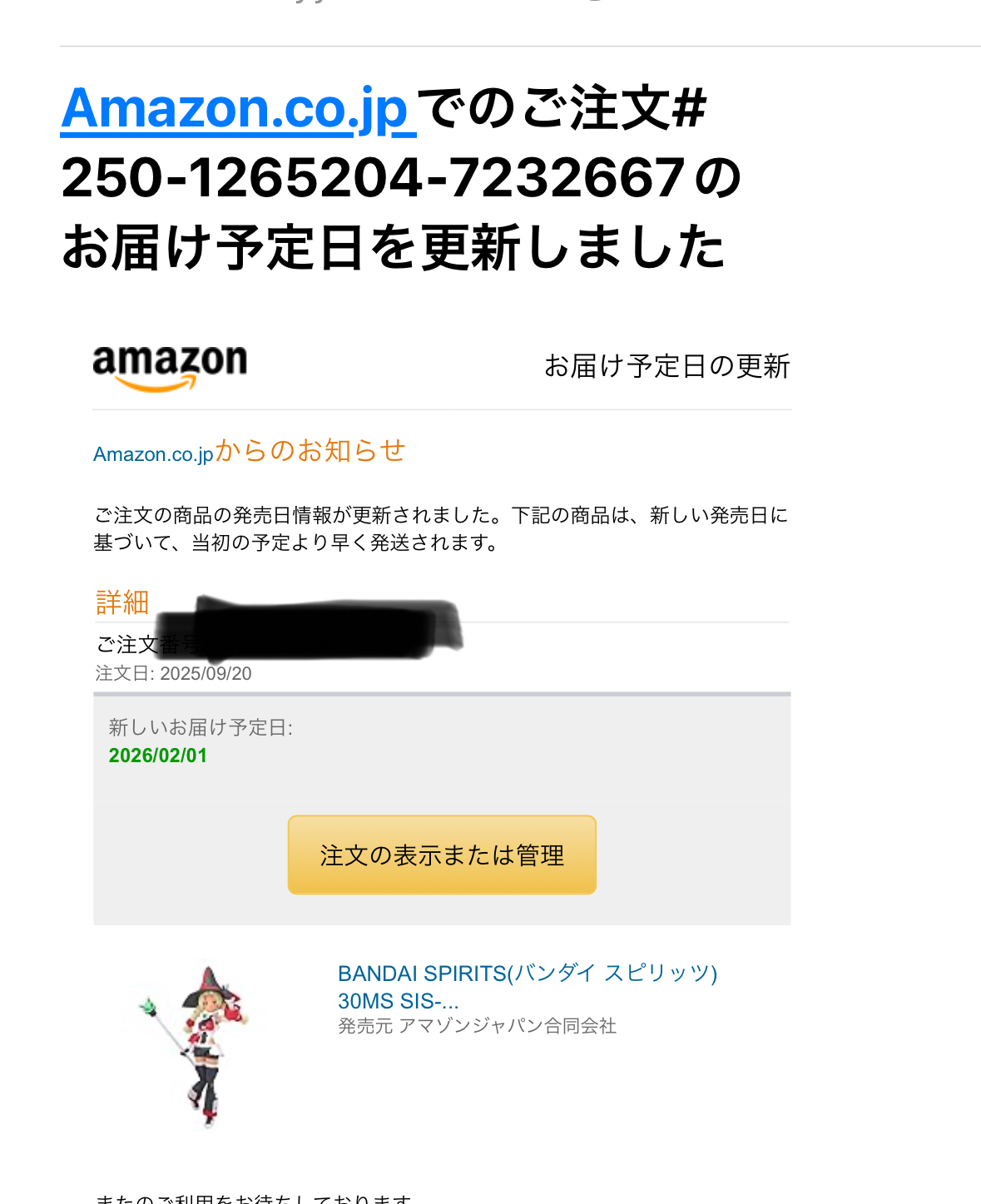Click the お届け予定日を更新しました subject line
The width and height of the screenshot is (981, 1204).
394,248
